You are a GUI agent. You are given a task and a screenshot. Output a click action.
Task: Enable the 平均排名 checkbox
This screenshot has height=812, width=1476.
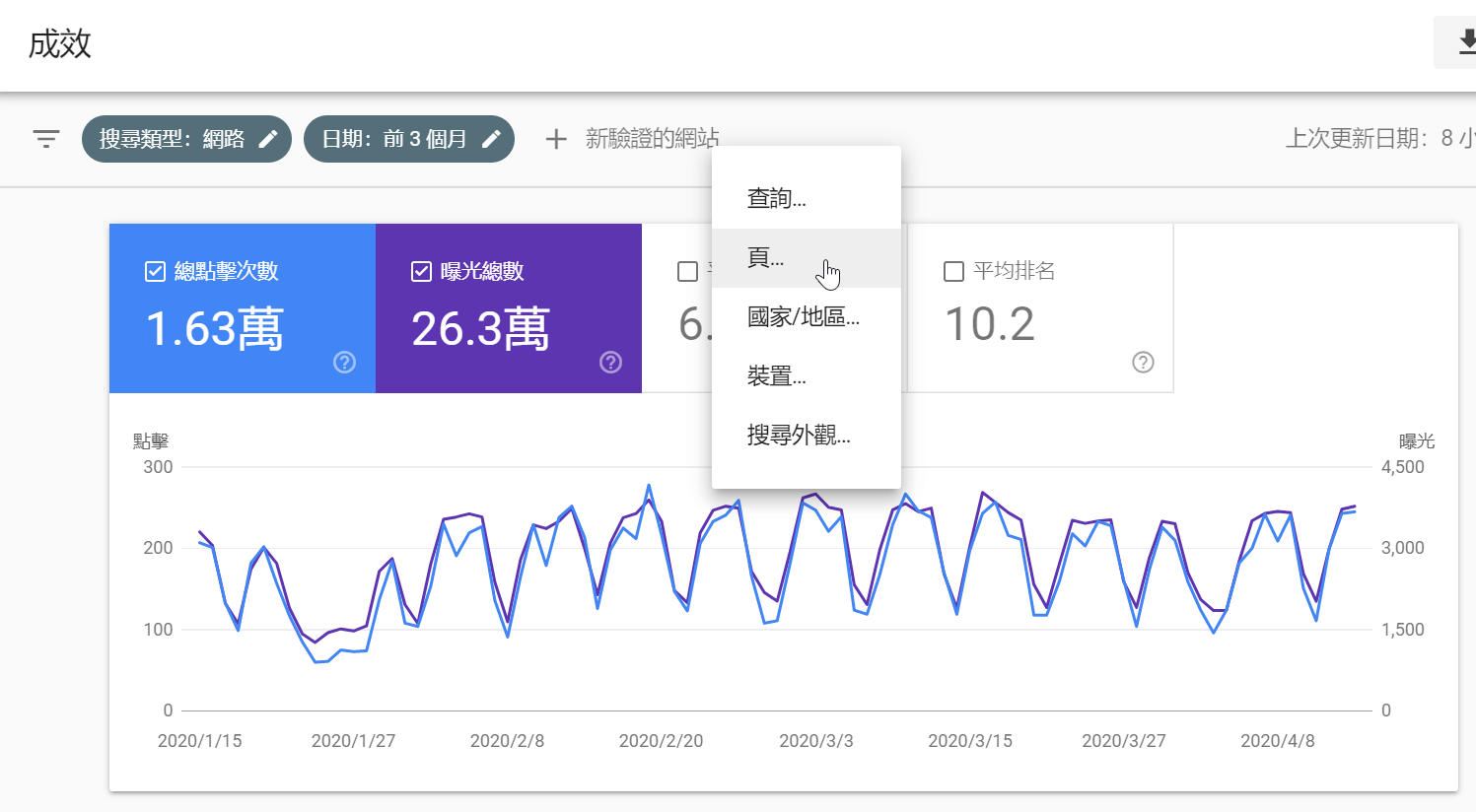point(953,271)
